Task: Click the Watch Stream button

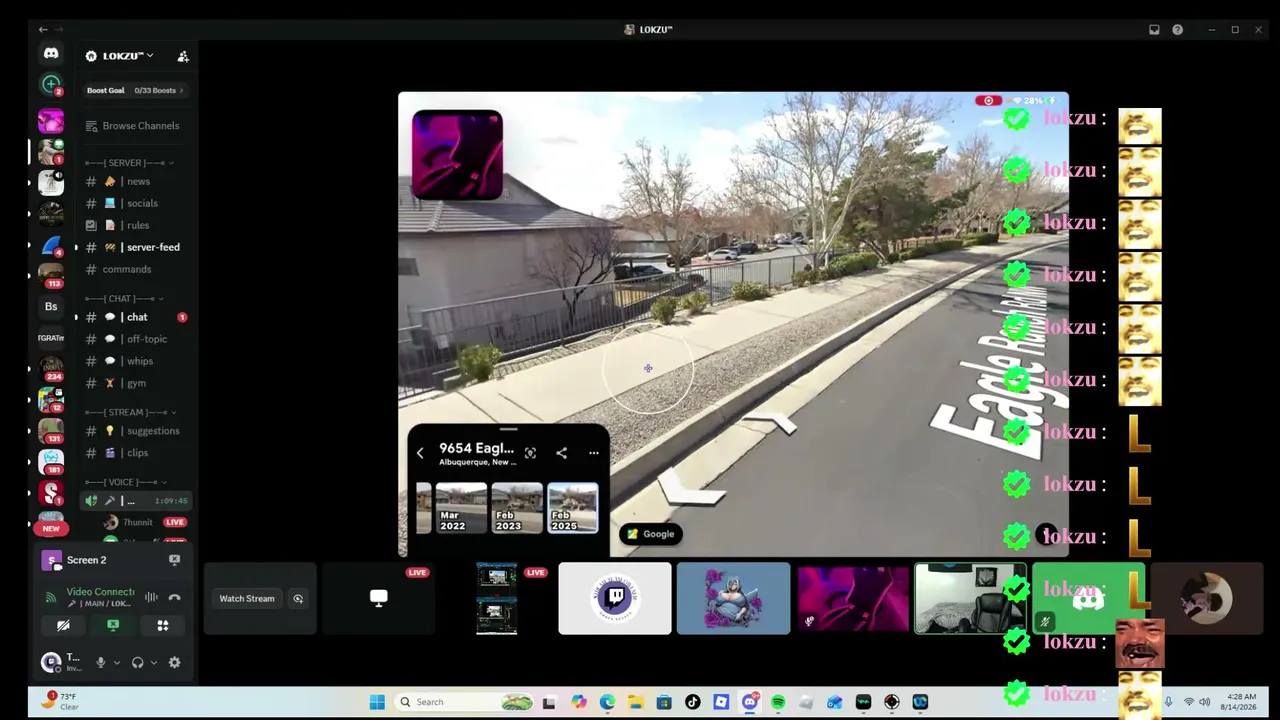Action: (246, 599)
